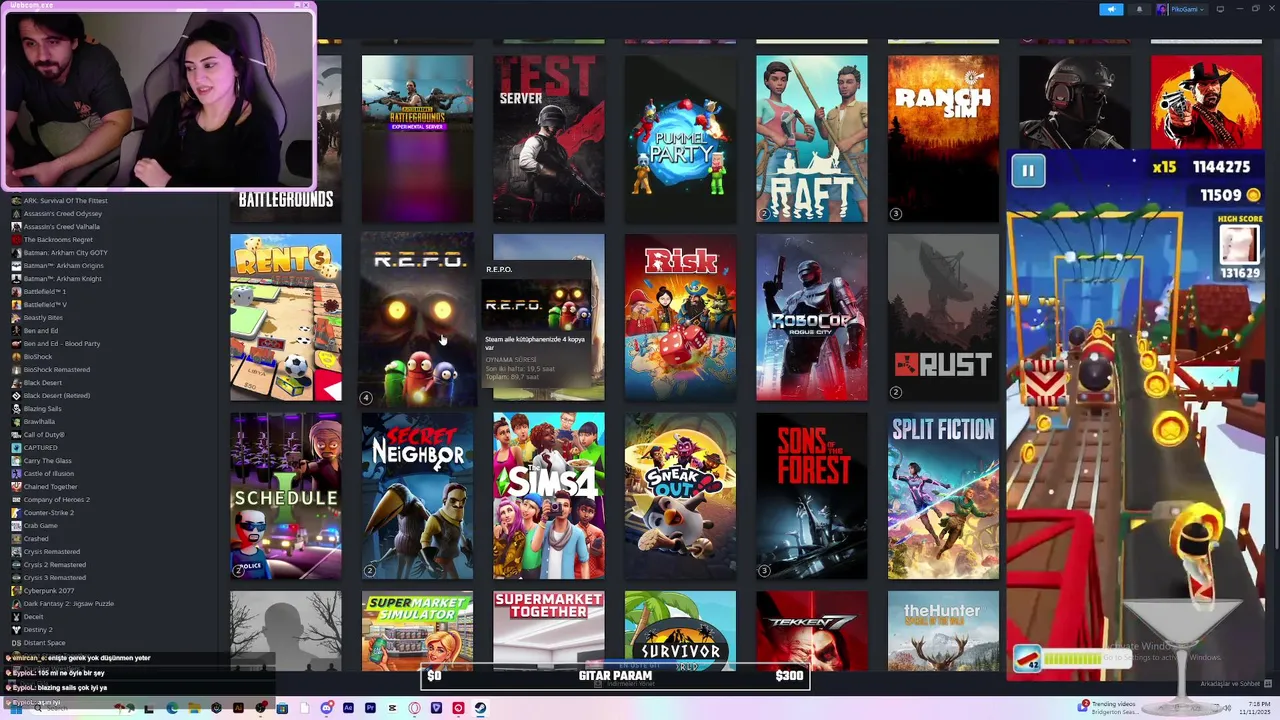Screen dimensions: 1280x720
Task: Open the Split Fiction game cover
Action: [943, 496]
